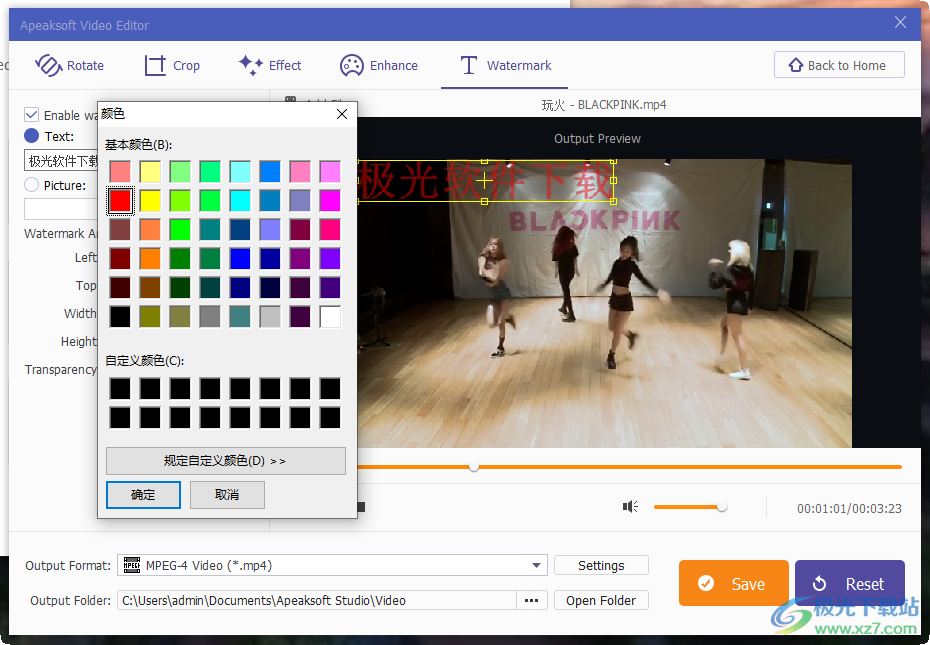930x645 pixels.
Task: Click the Rotate tab icon
Action: tap(49, 65)
